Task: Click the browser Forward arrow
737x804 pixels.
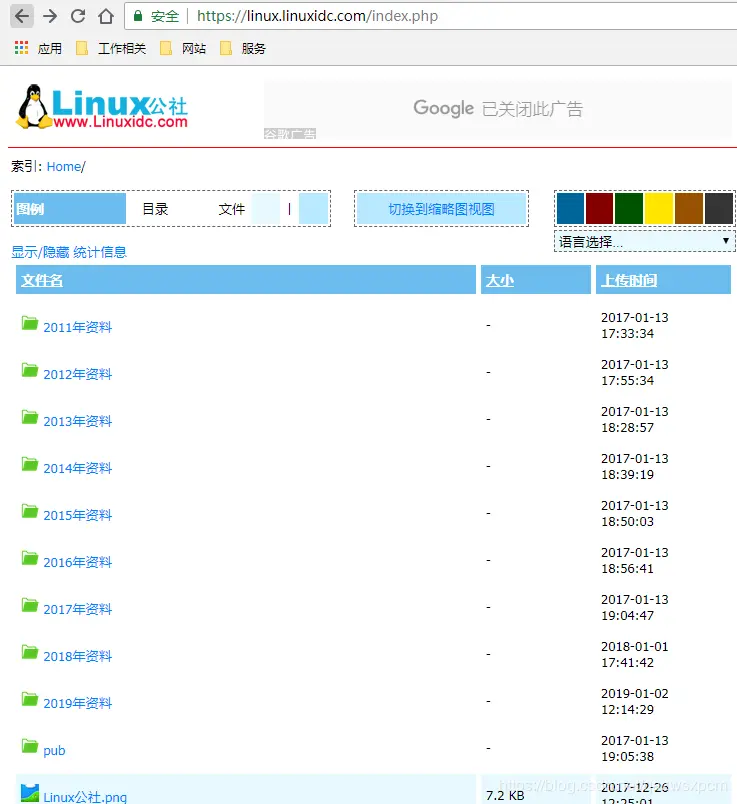Action: pos(50,16)
